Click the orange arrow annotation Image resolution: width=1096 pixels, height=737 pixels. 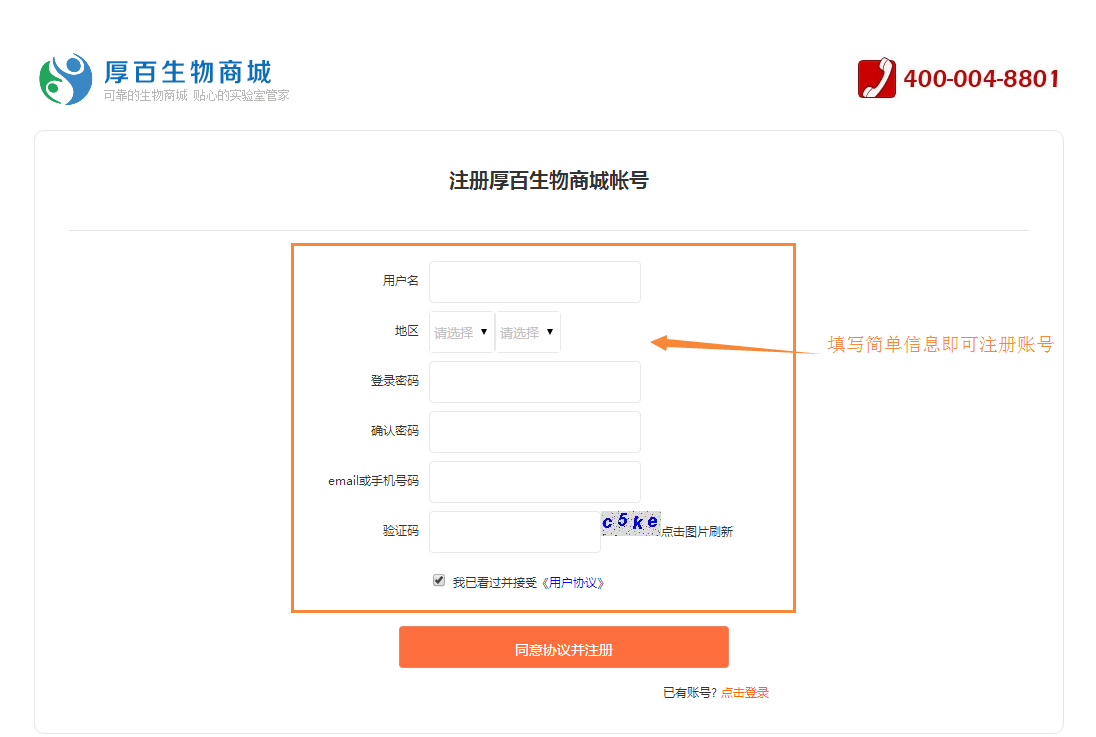point(735,345)
